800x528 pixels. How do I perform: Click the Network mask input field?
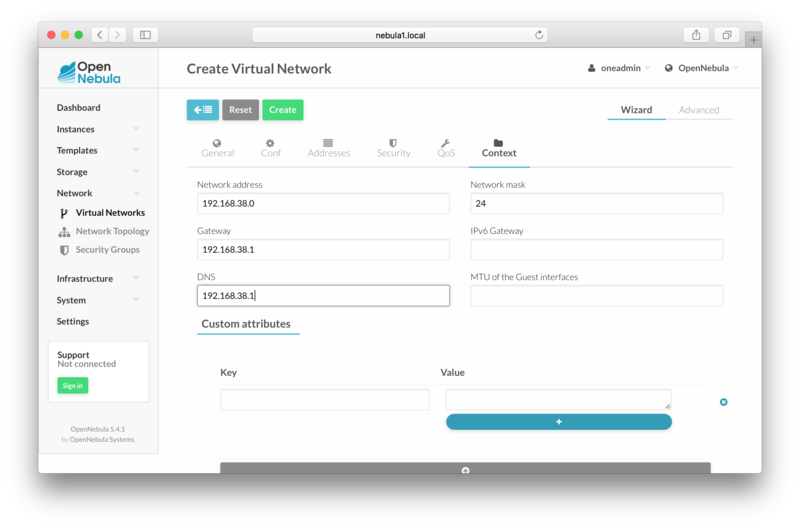click(596, 203)
